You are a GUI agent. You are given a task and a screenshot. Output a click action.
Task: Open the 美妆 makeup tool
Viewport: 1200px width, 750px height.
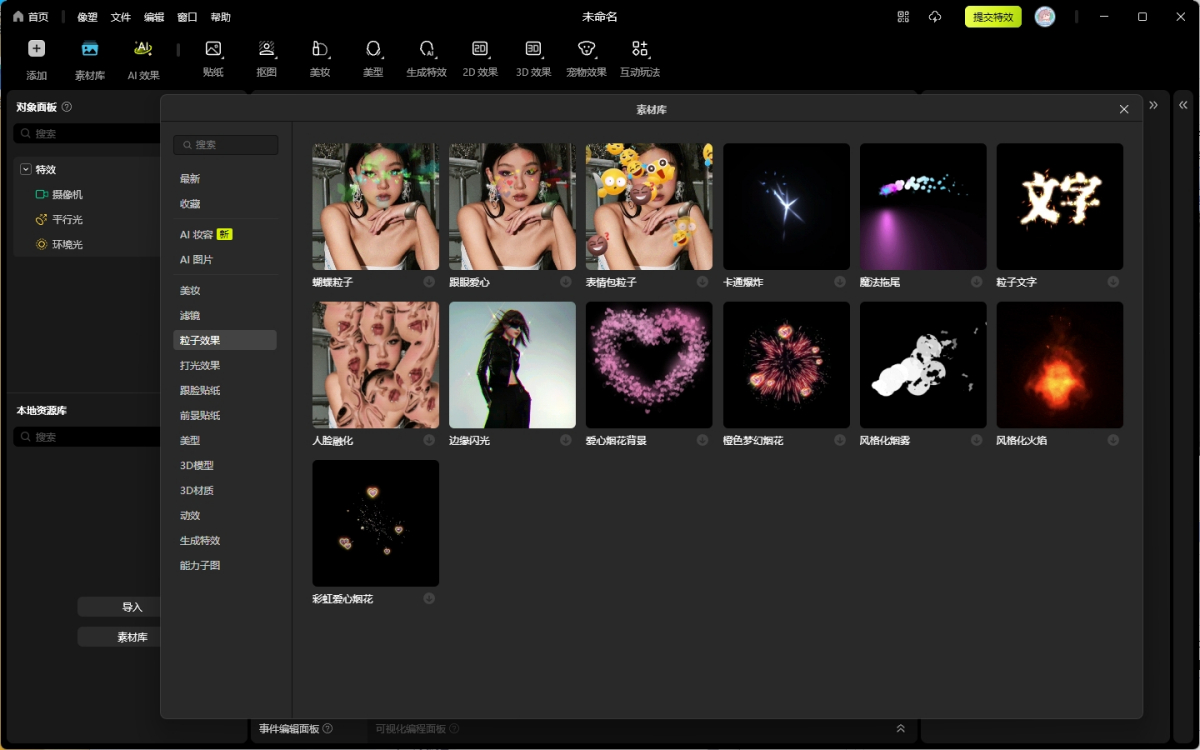[320, 50]
